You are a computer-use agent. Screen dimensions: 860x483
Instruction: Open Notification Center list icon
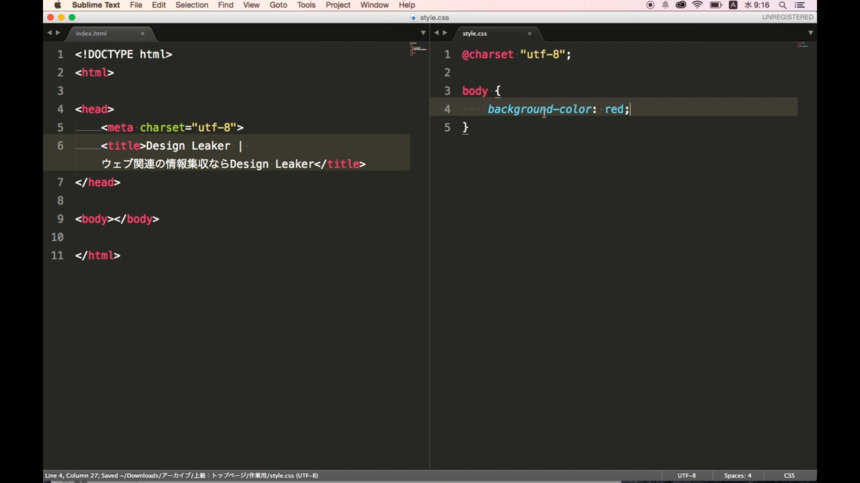800,5
